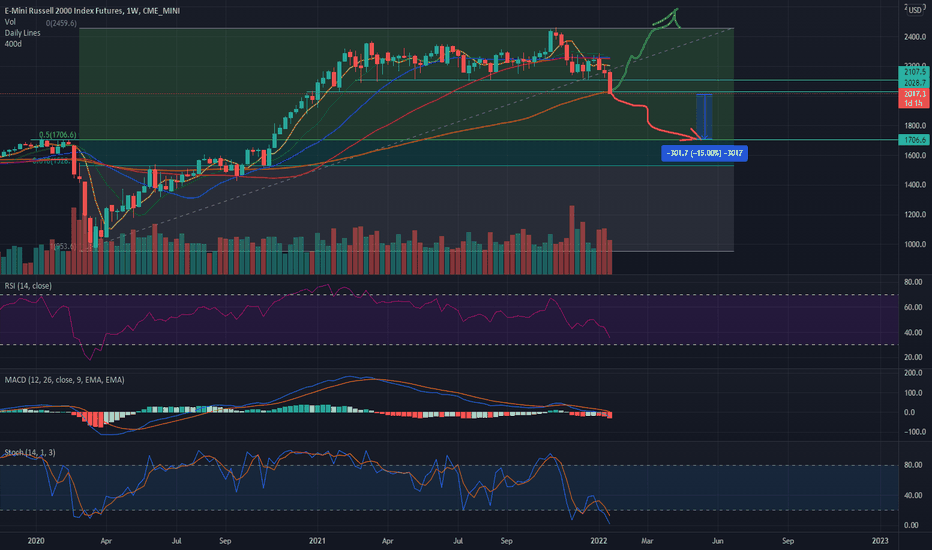Click the 2023 label on the time axis
The height and width of the screenshot is (550, 932).
880,541
